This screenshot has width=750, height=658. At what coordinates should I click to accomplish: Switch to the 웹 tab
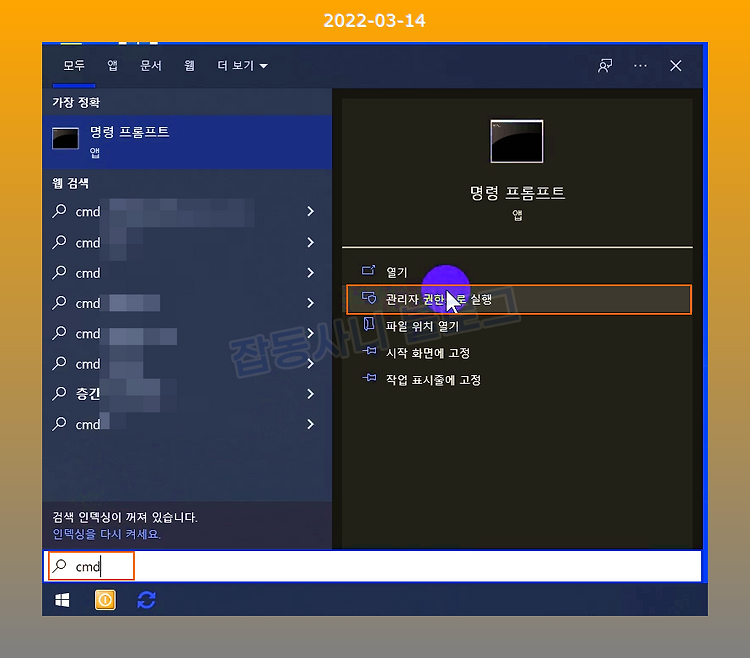pos(189,66)
